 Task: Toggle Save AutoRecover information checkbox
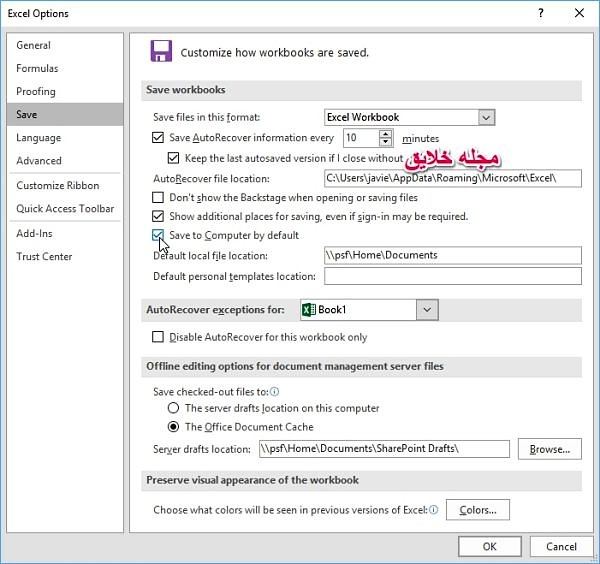point(158,138)
